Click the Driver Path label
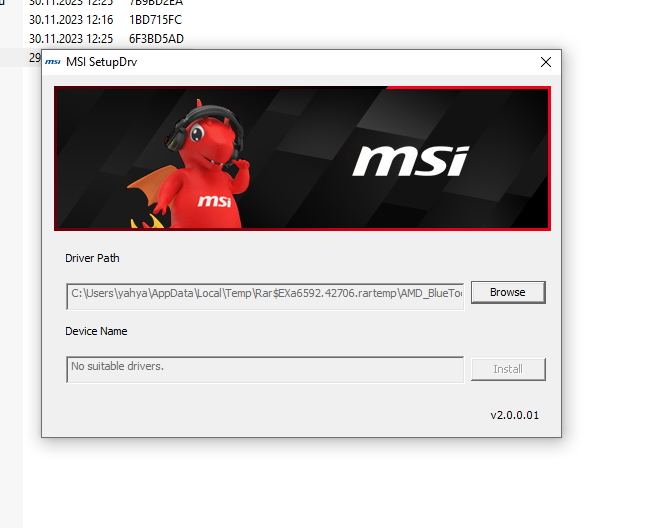This screenshot has width=655, height=528. click(x=92, y=258)
